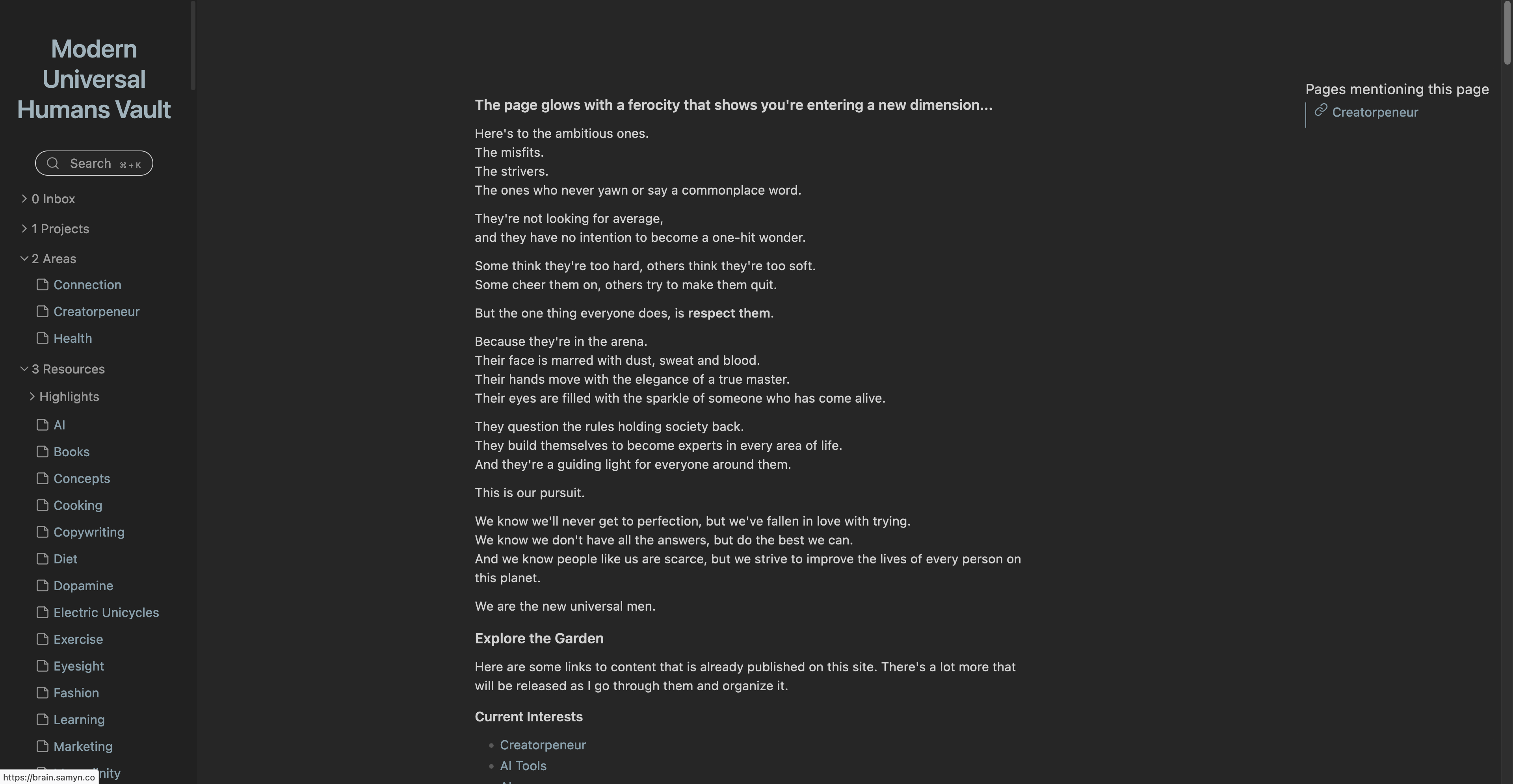The height and width of the screenshot is (784, 1513).
Task: Open Creatorpeneur link under Current Interests
Action: click(543, 745)
